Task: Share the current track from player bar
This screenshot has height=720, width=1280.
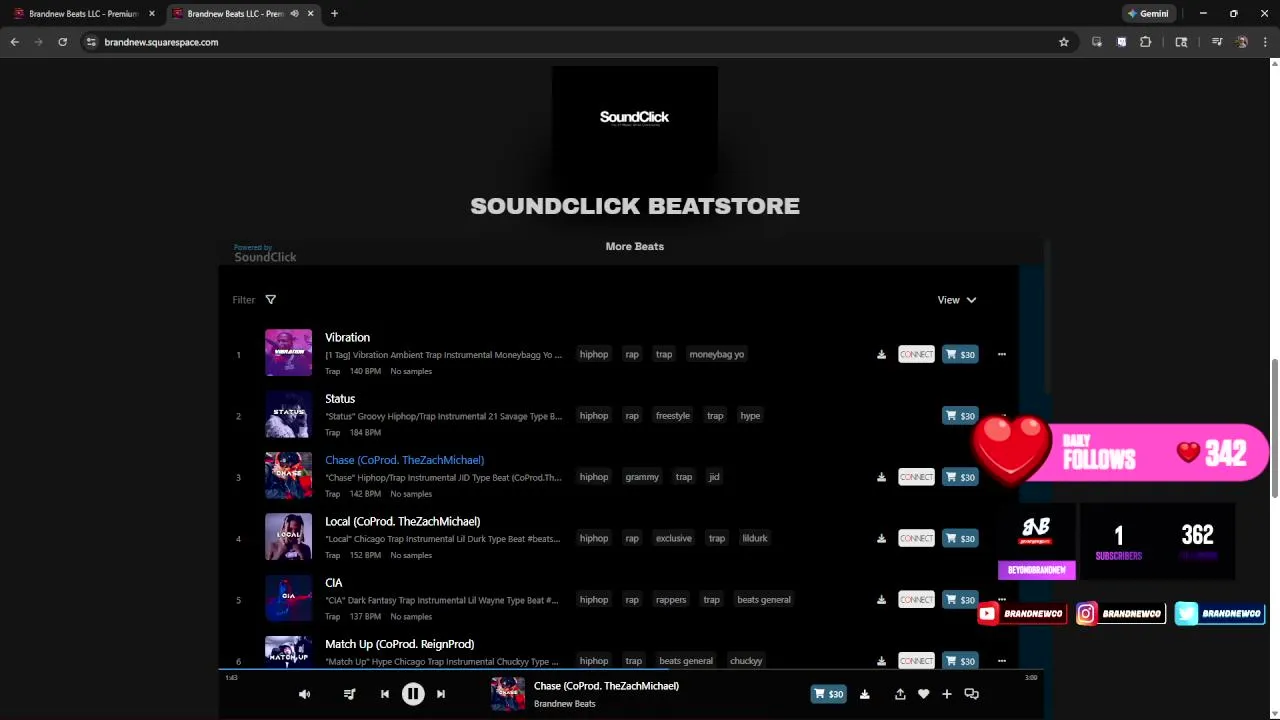Action: click(x=900, y=694)
